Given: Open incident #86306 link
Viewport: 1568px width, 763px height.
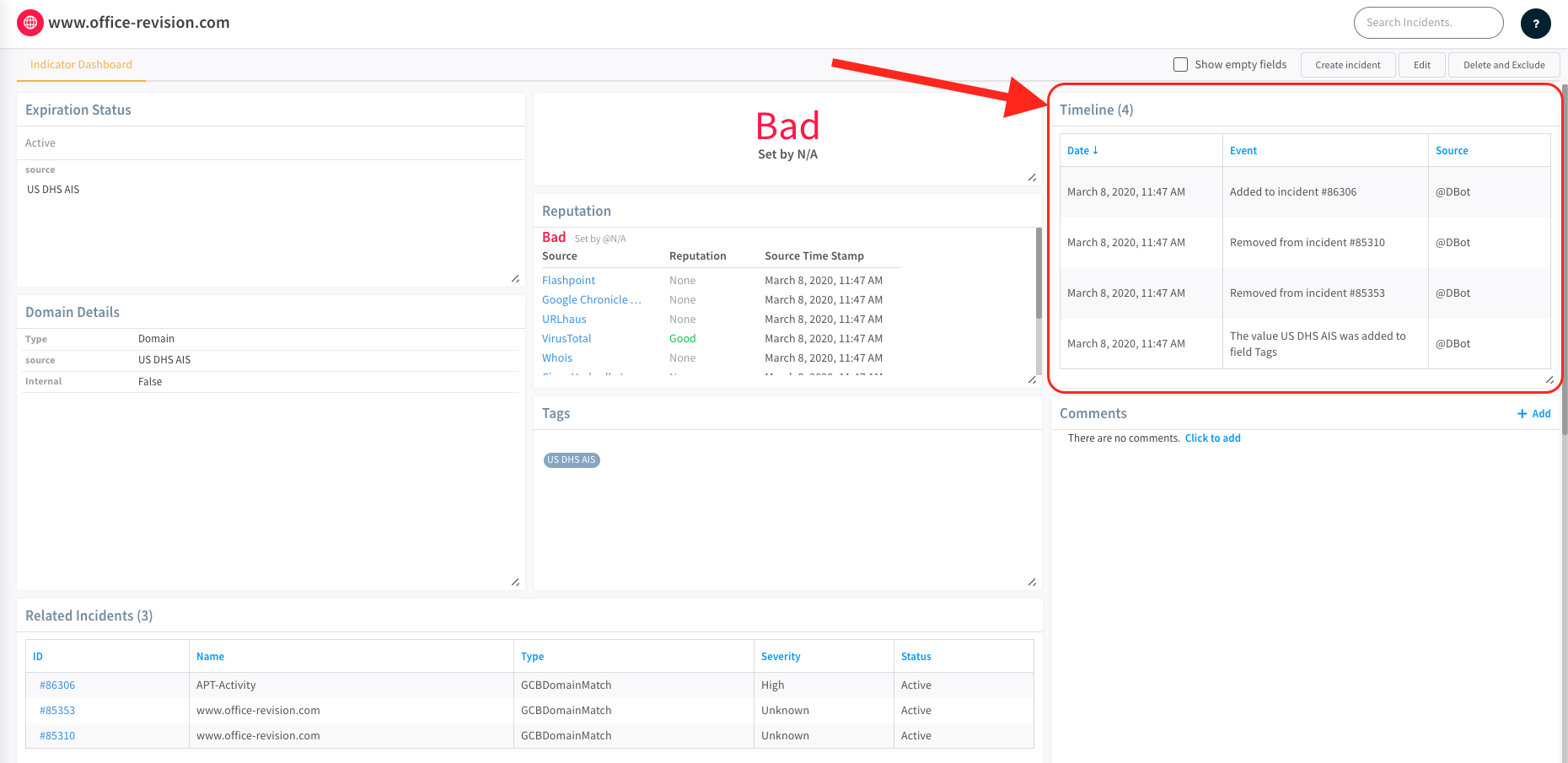Looking at the screenshot, I should (57, 685).
